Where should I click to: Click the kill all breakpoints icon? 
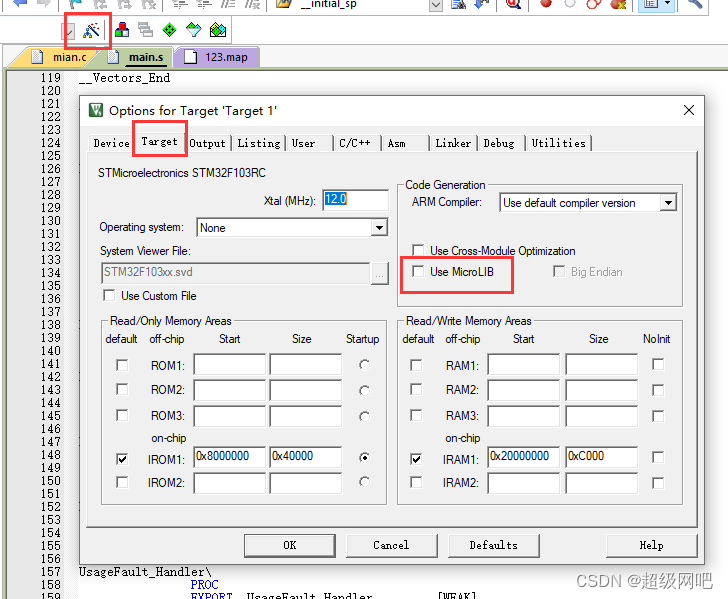[618, 4]
